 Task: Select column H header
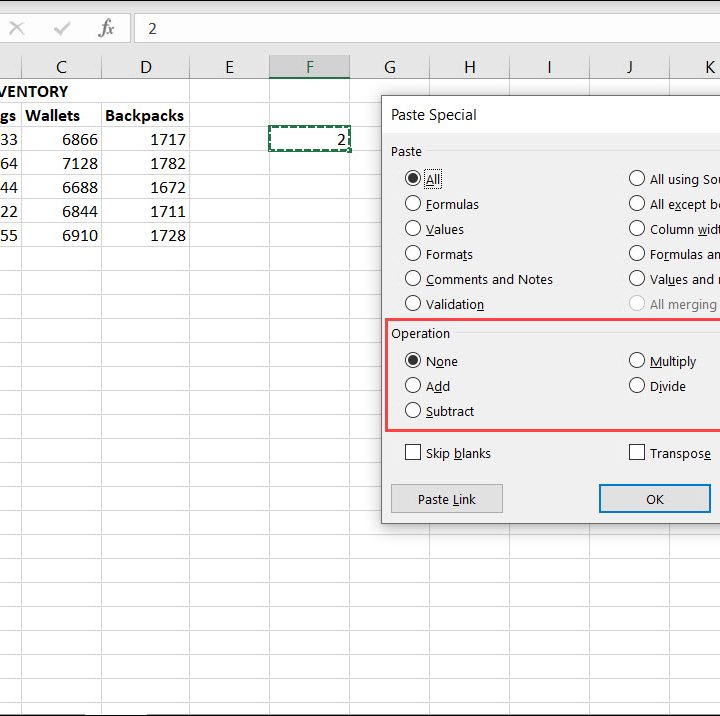pyautogui.click(x=469, y=67)
